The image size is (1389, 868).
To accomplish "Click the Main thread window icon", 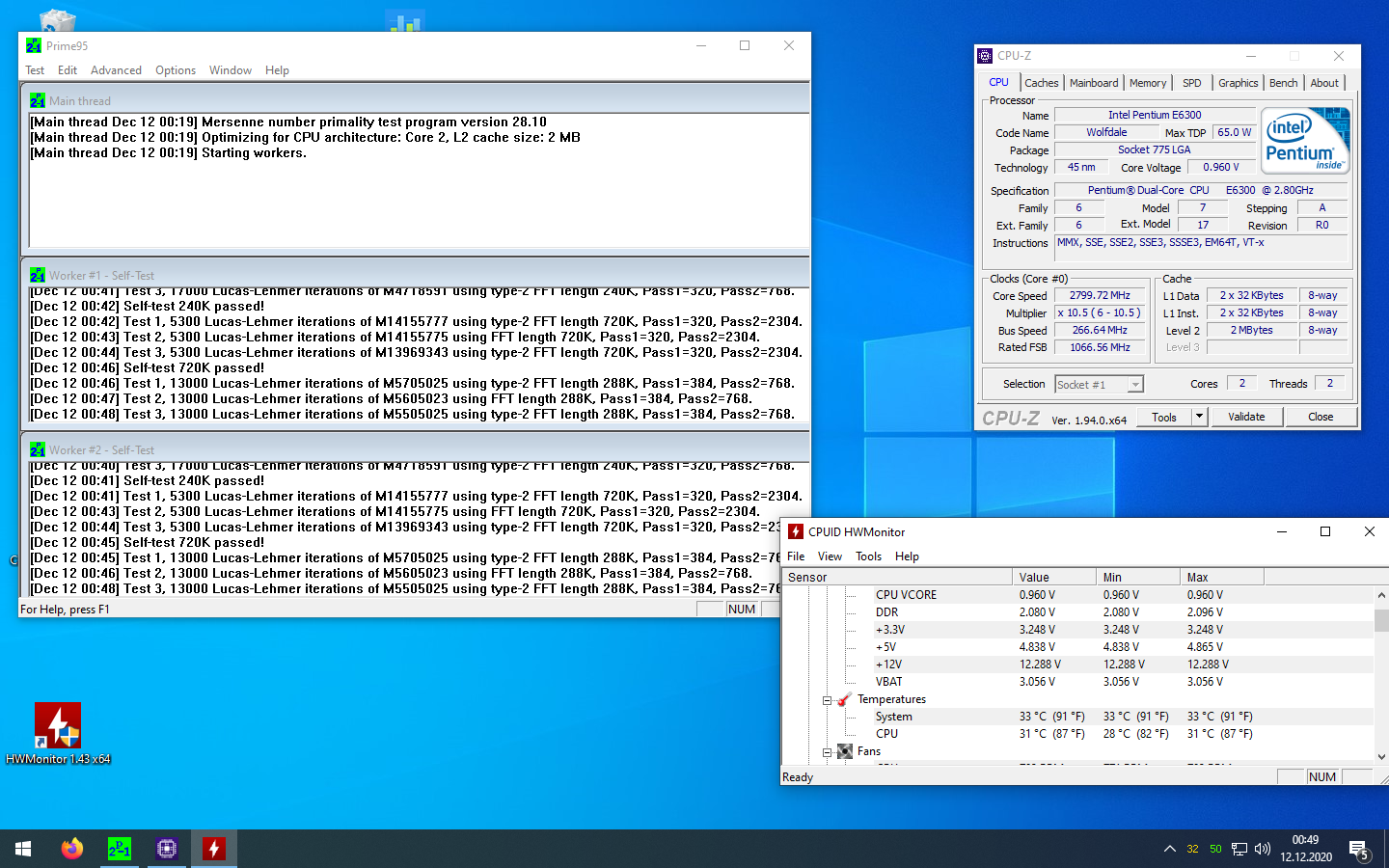I will coord(38,100).
